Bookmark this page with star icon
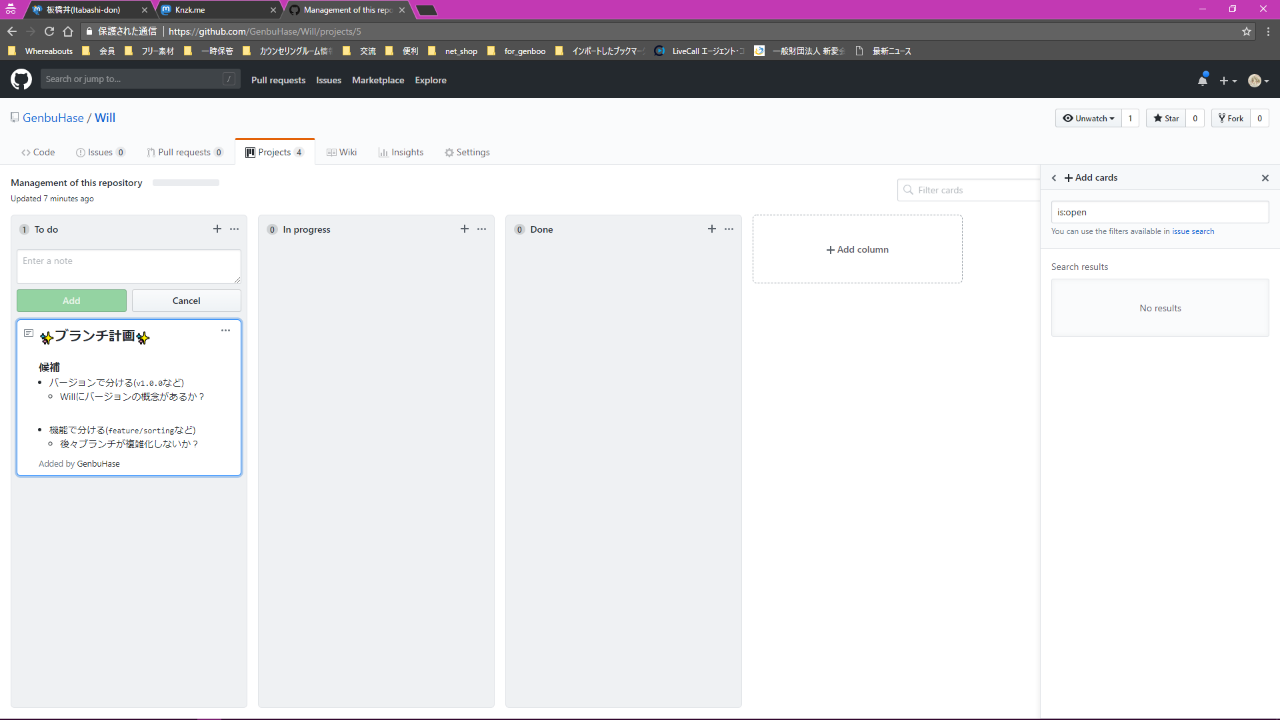1280x720 pixels. [1246, 31]
